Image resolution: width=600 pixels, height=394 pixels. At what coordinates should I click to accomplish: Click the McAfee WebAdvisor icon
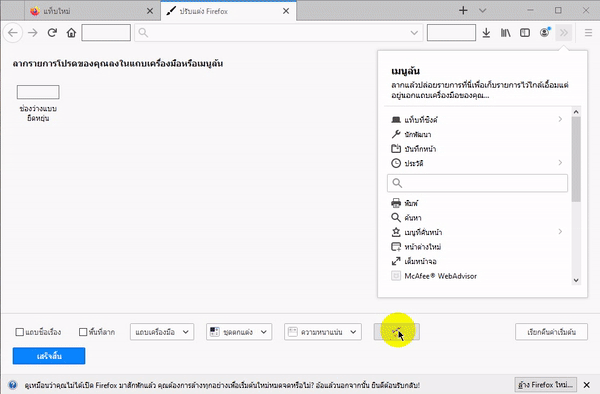[x=396, y=276]
